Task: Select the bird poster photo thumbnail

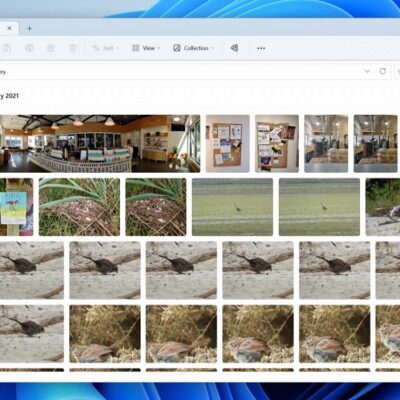Action: [x=16, y=207]
